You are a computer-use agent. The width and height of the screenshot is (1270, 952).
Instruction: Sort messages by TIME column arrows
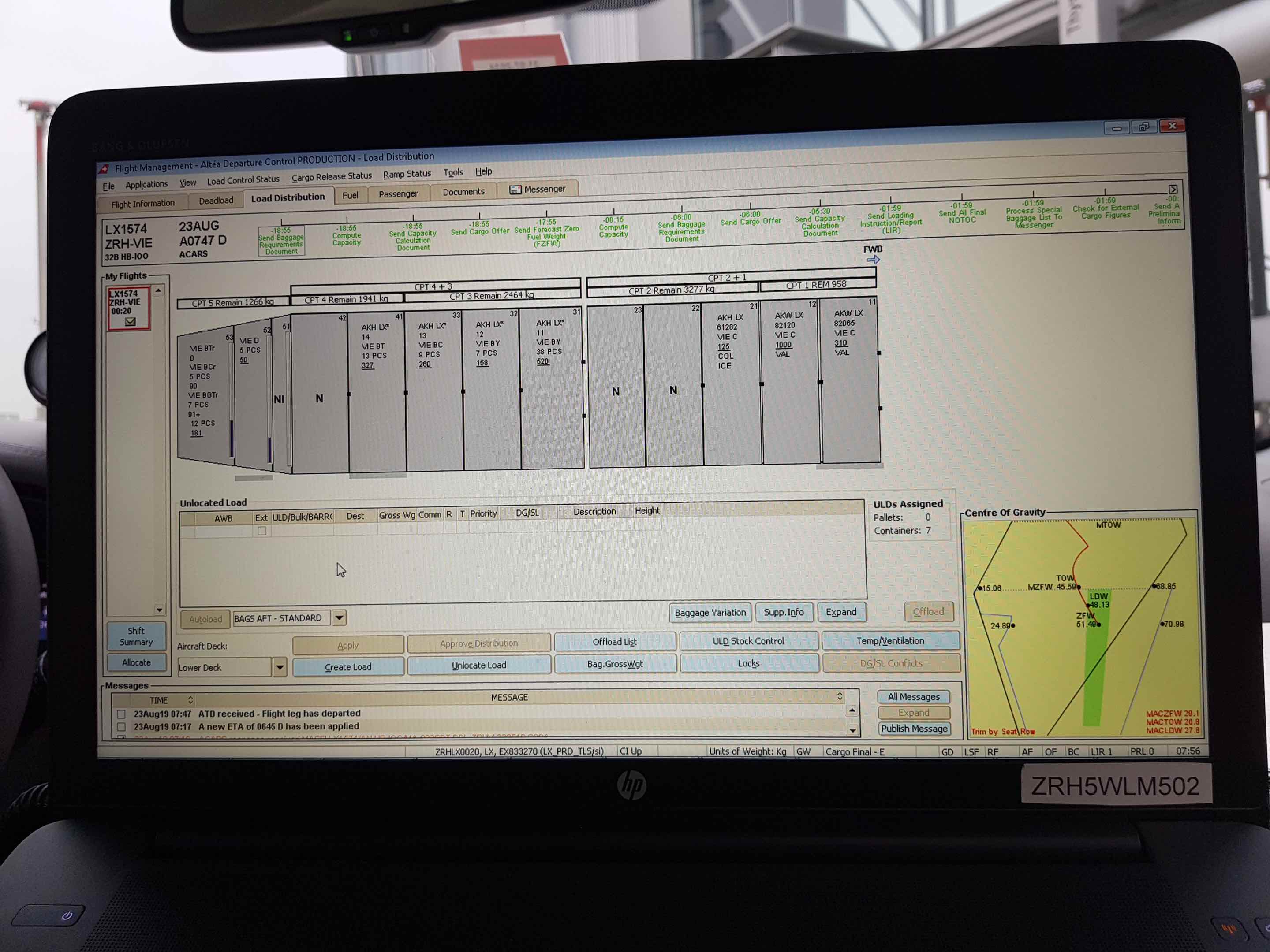pos(190,699)
